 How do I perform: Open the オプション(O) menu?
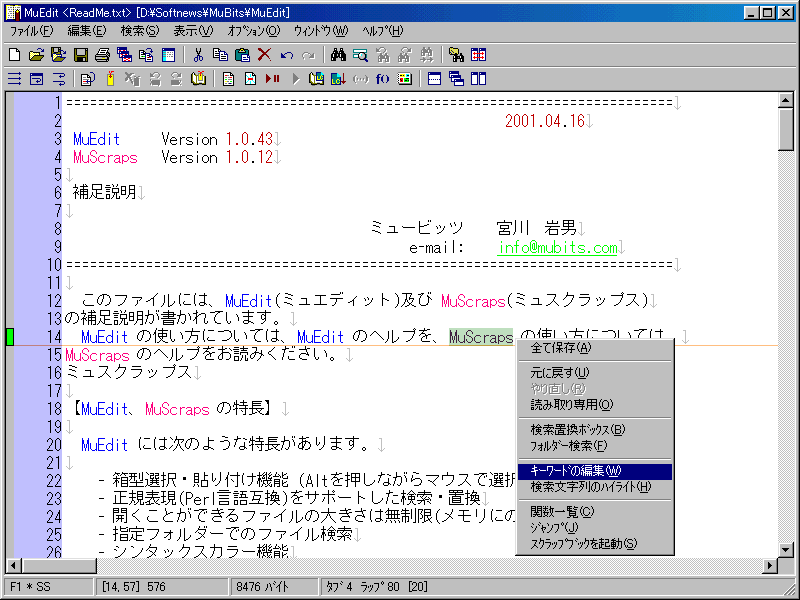pyautogui.click(x=254, y=31)
